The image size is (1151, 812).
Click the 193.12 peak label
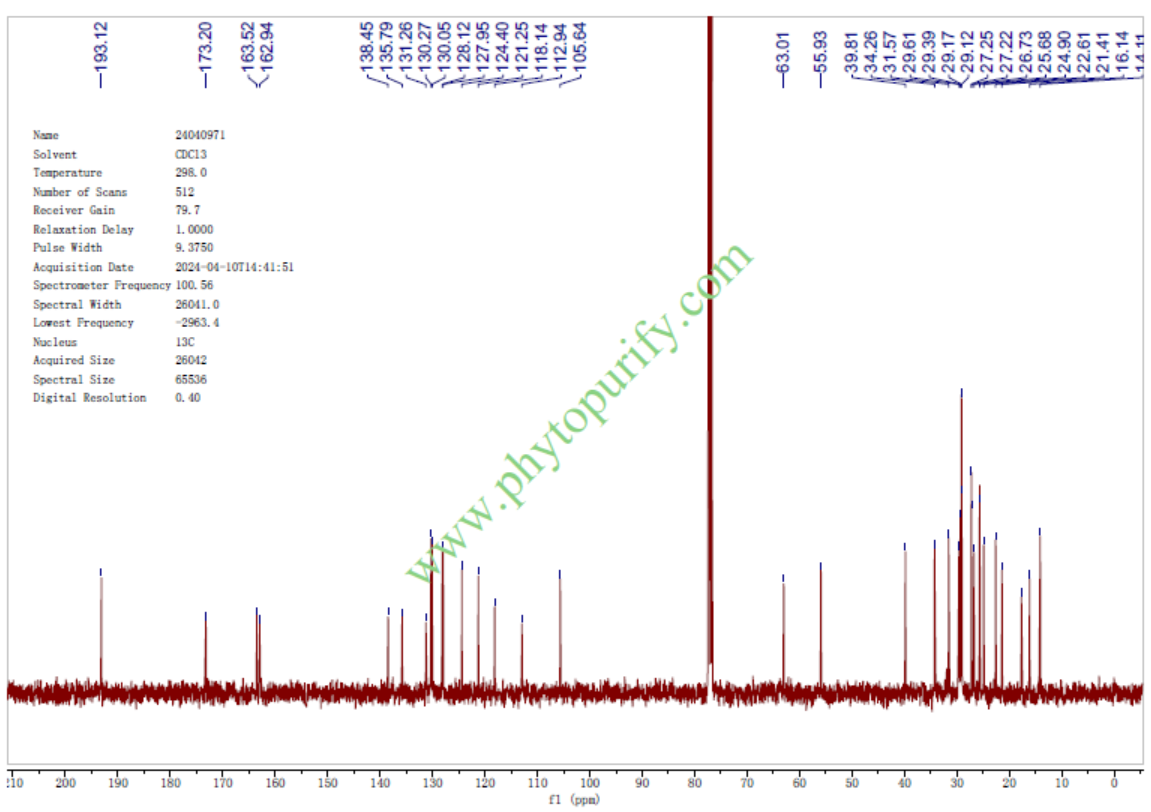pyautogui.click(x=100, y=45)
